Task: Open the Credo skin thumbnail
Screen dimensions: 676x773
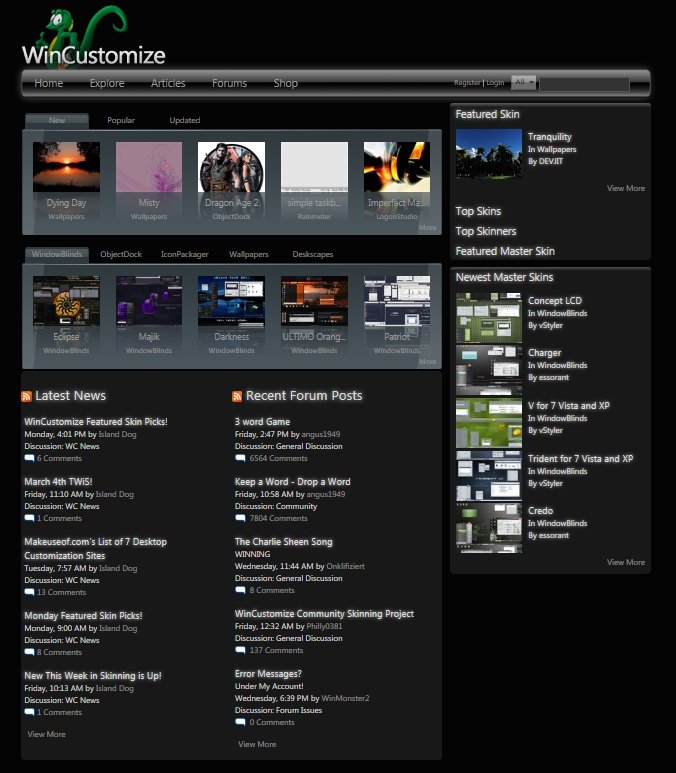Action: pos(489,528)
